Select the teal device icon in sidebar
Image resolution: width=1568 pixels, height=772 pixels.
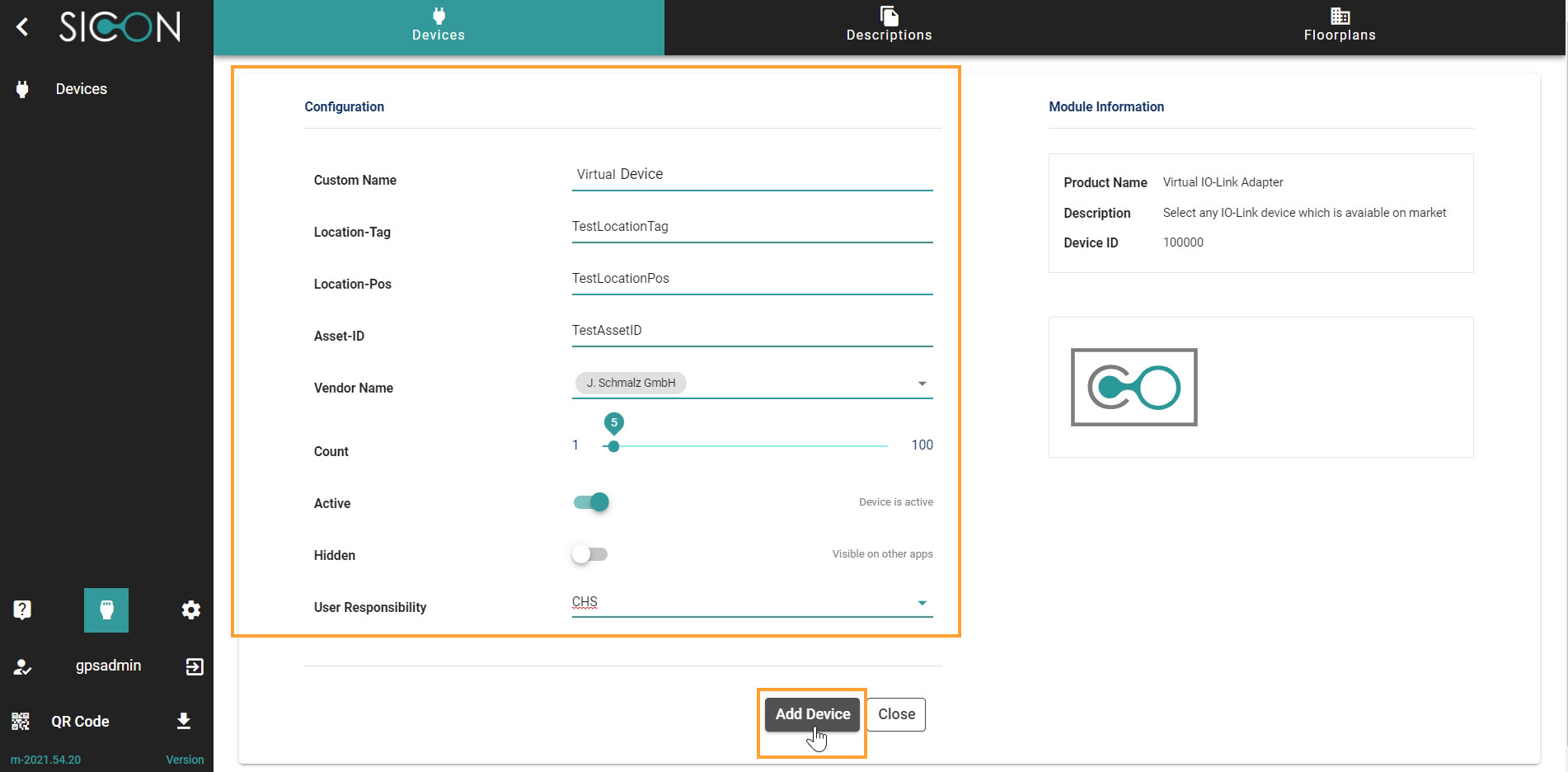tap(106, 610)
